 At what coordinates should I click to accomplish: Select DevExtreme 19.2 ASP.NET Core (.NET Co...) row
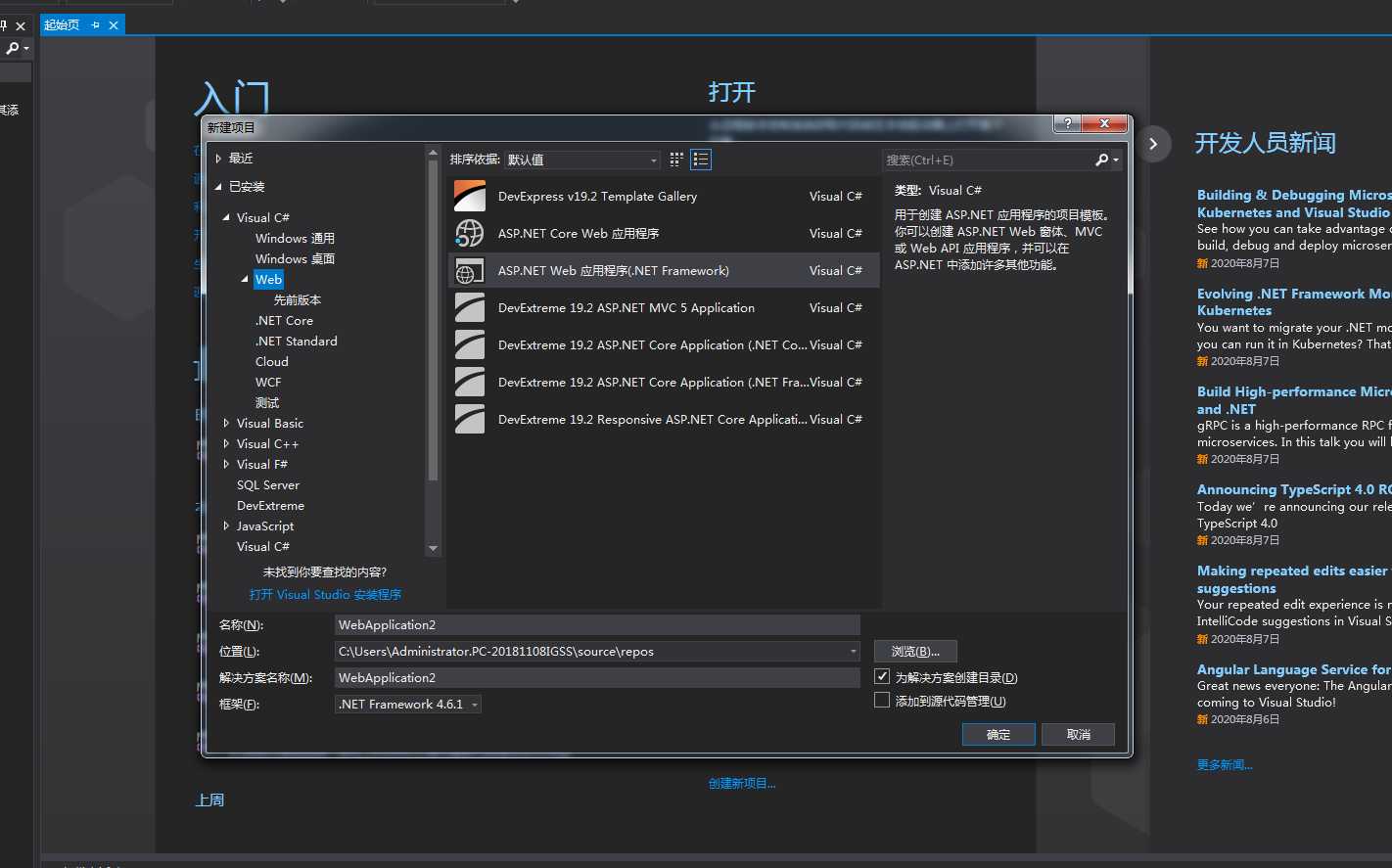click(663, 345)
